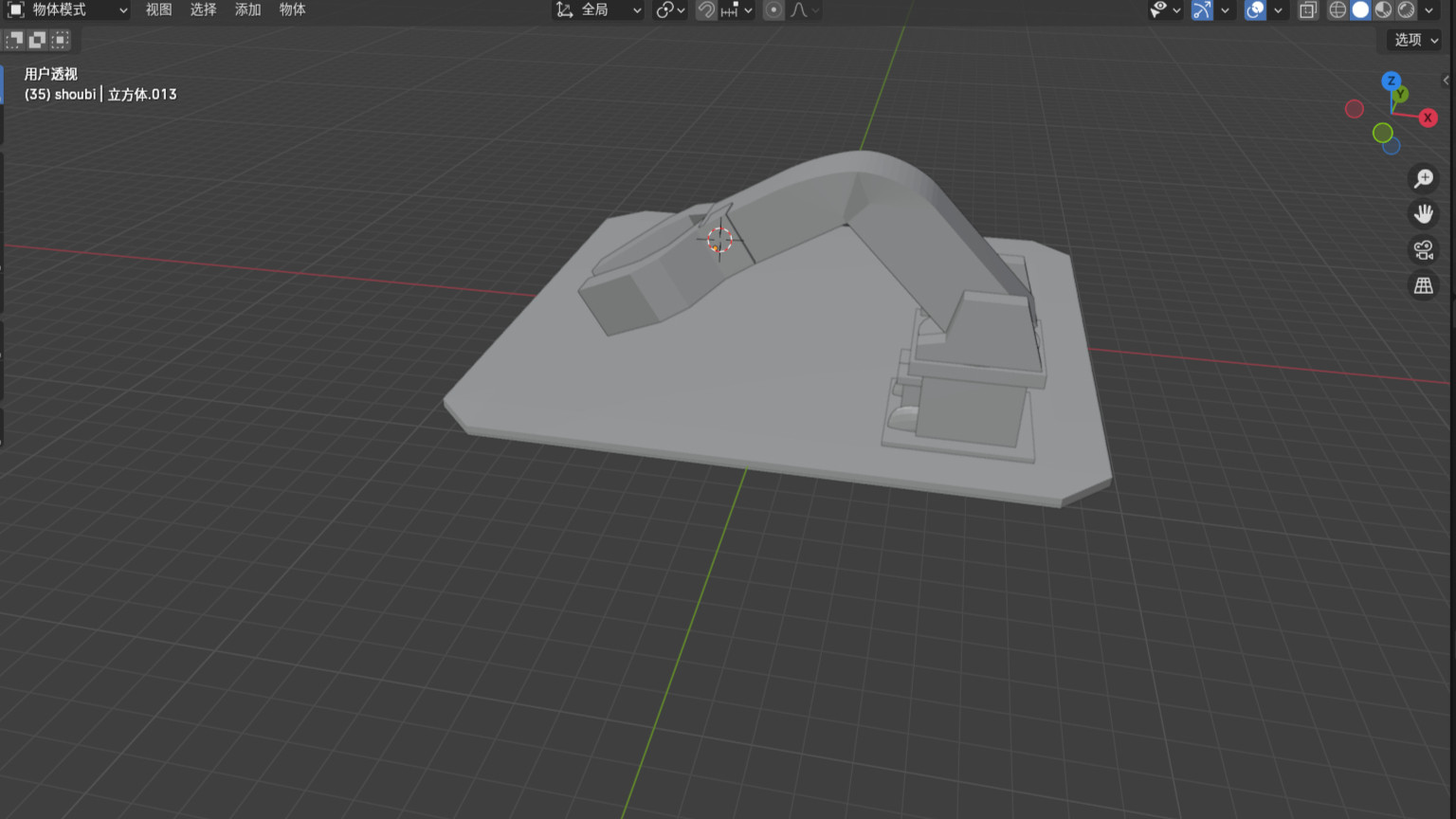
Task: Toggle the snapping magnet button
Action: coord(706,9)
